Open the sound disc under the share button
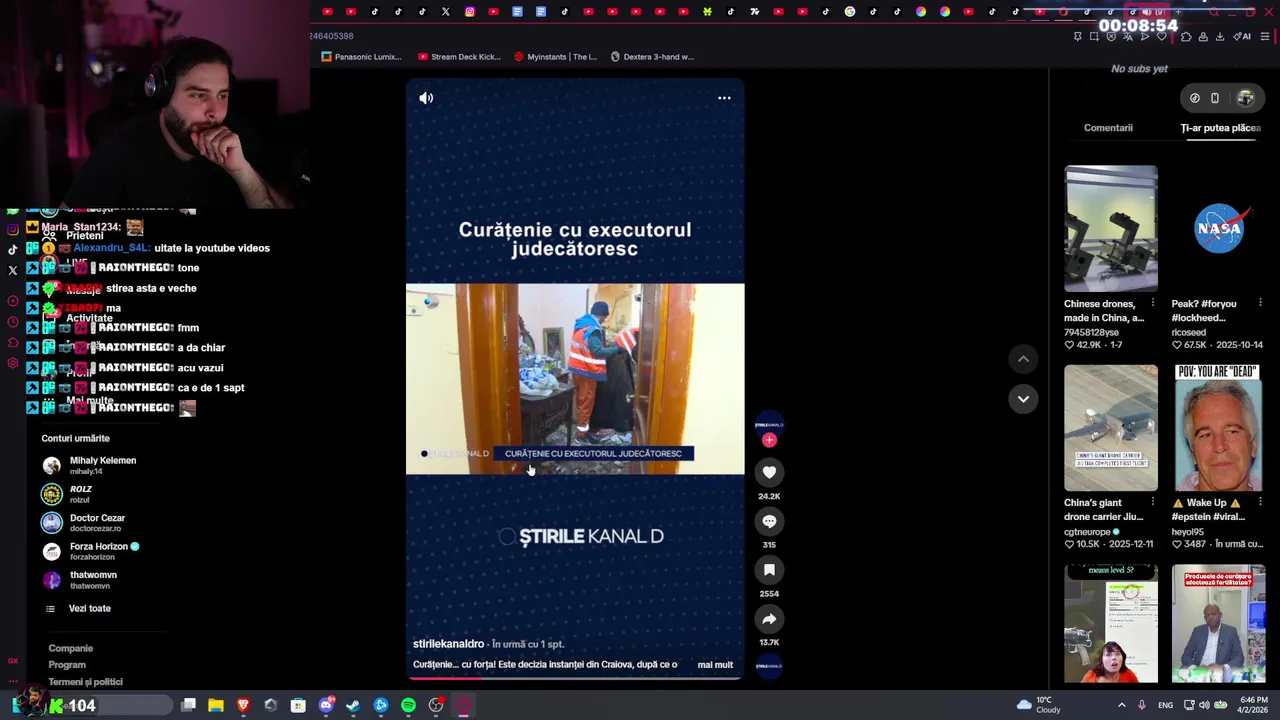1280x720 pixels. (769, 665)
